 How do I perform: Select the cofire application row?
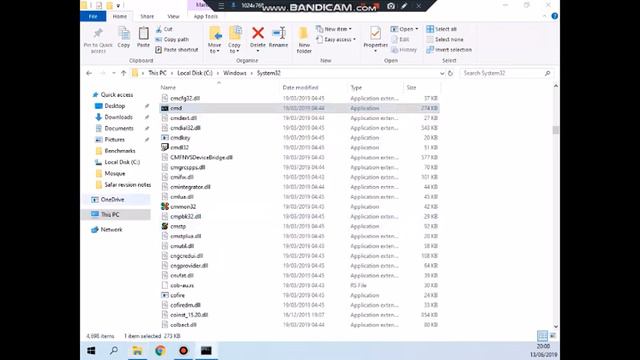pos(299,295)
